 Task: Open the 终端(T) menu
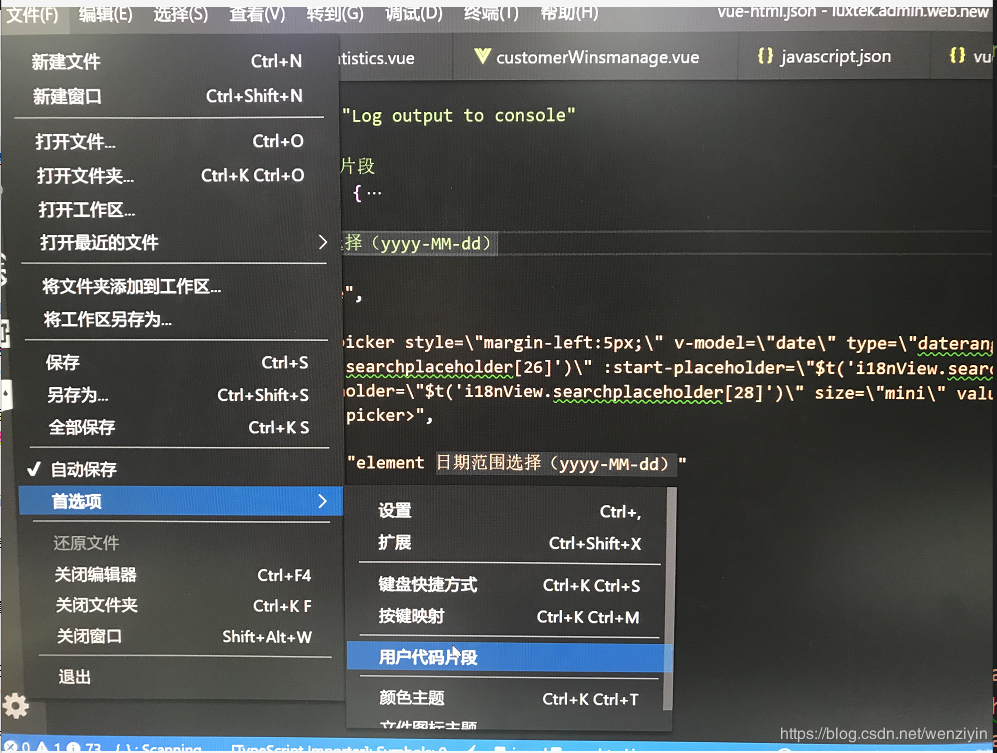click(492, 13)
